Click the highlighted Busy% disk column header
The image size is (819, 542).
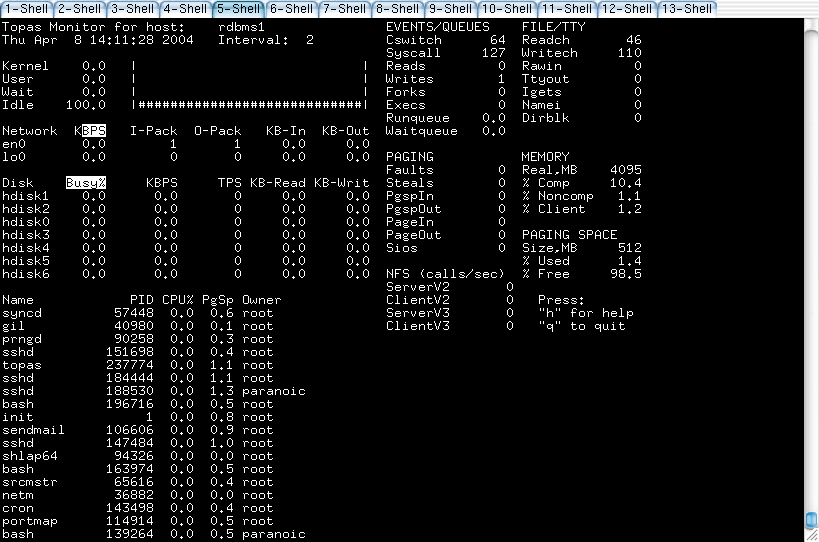click(86, 183)
